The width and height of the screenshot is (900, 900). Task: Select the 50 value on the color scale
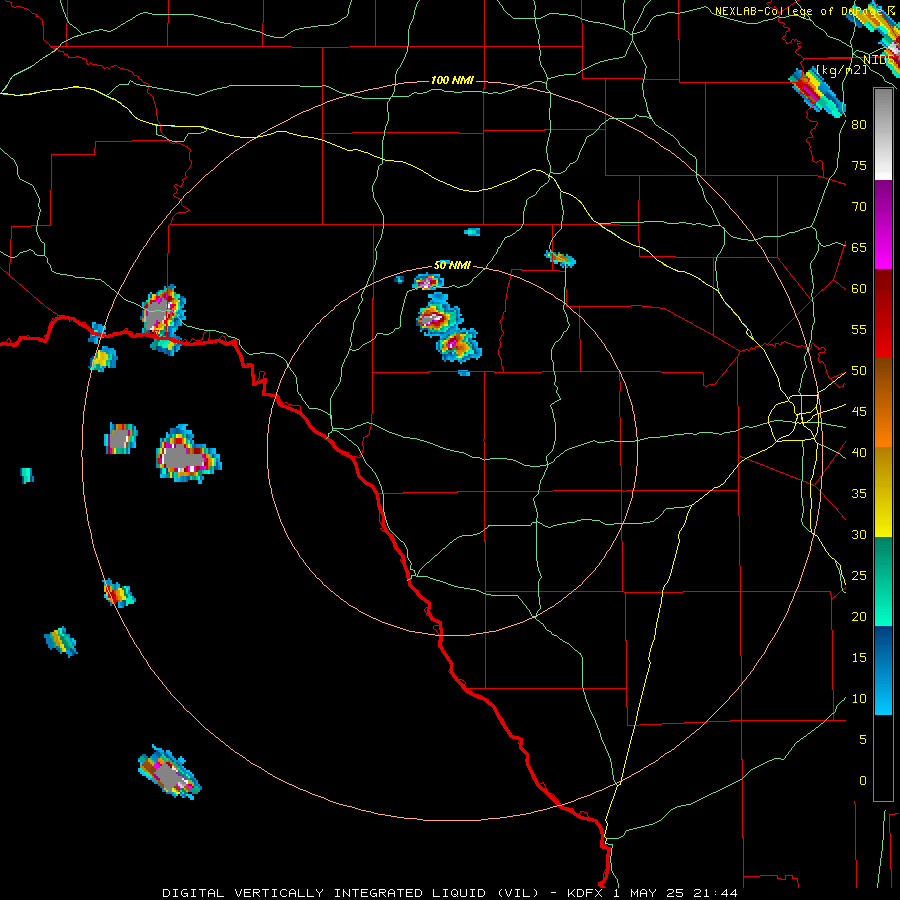(859, 371)
